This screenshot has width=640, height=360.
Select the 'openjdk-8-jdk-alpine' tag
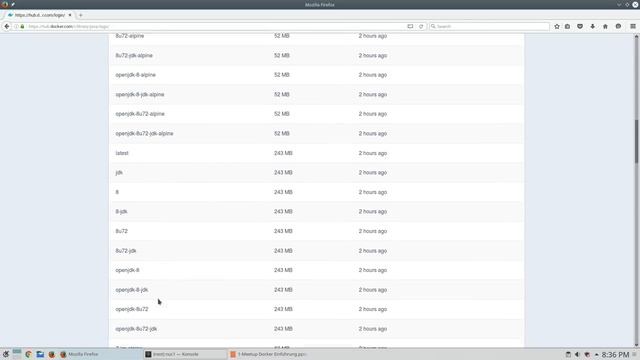pos(140,95)
